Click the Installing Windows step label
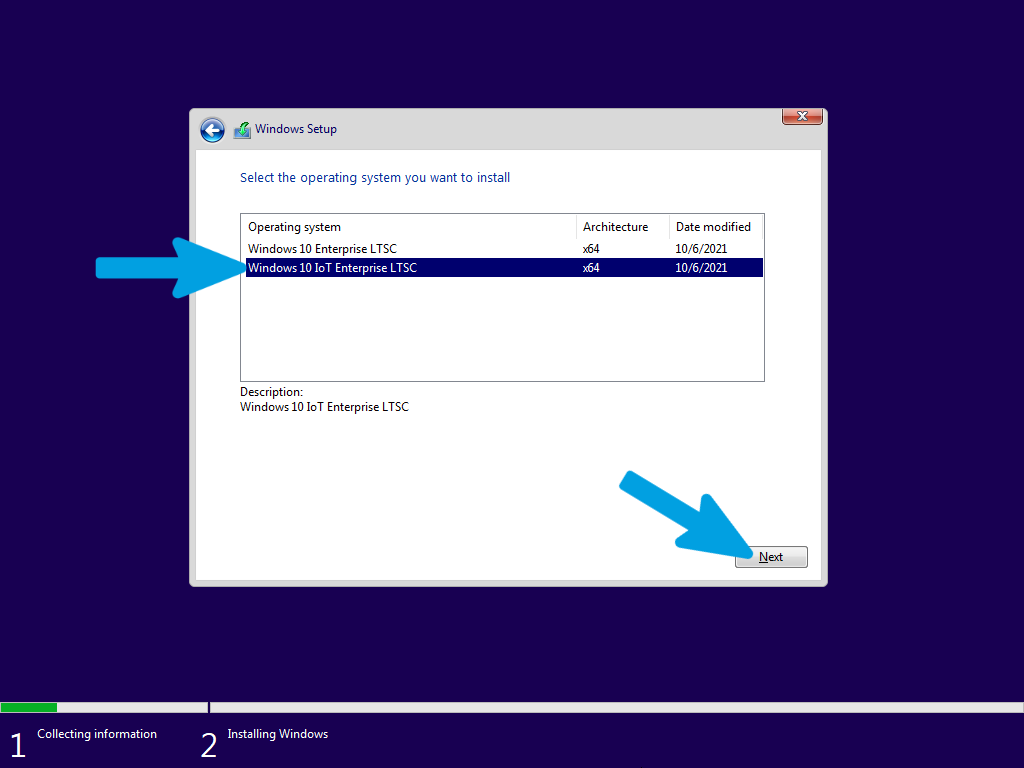1024x768 pixels. [x=278, y=734]
